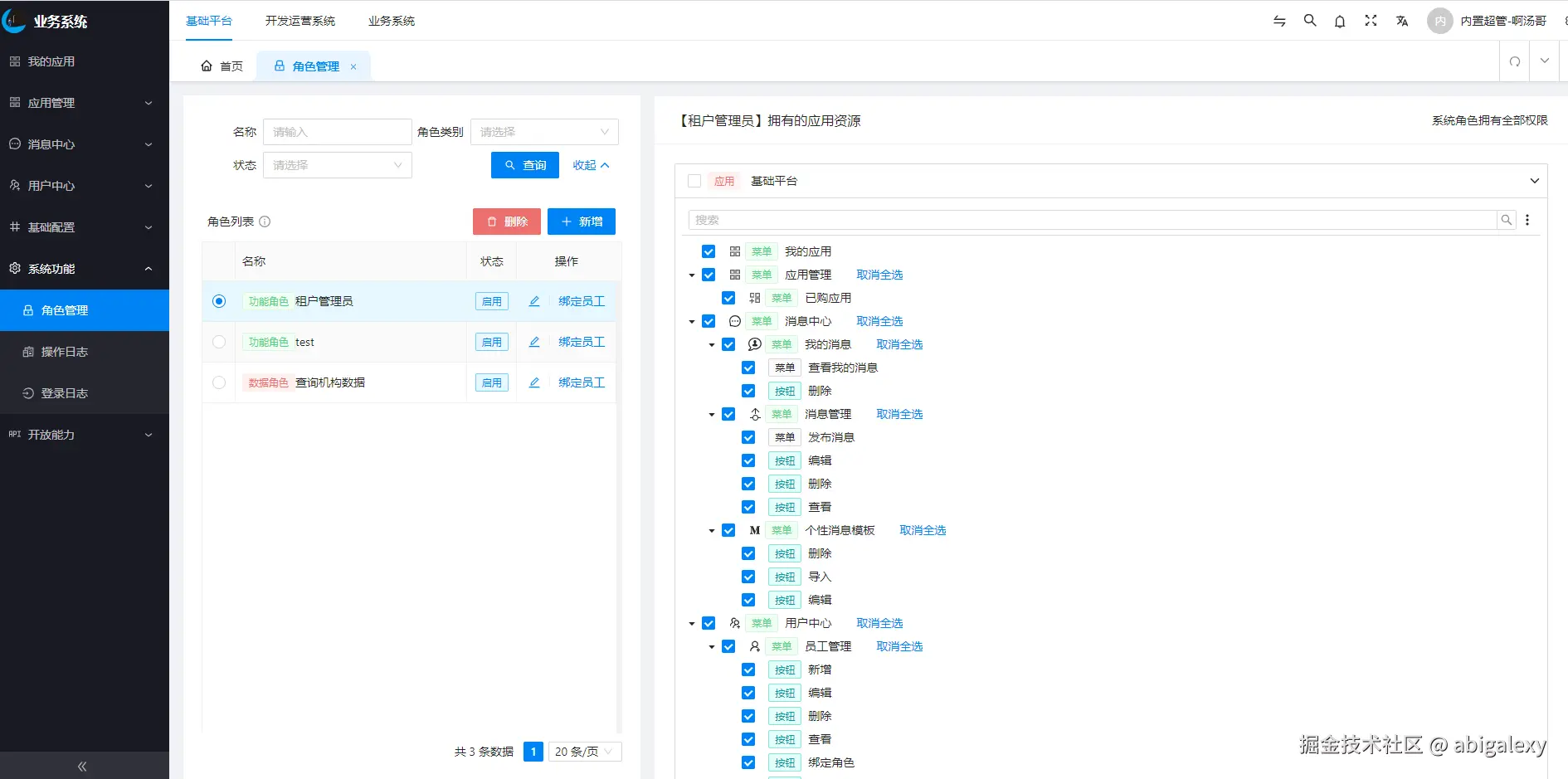Image resolution: width=1568 pixels, height=779 pixels.
Task: Click 取消全选 next to 用户中心
Action: click(x=879, y=623)
